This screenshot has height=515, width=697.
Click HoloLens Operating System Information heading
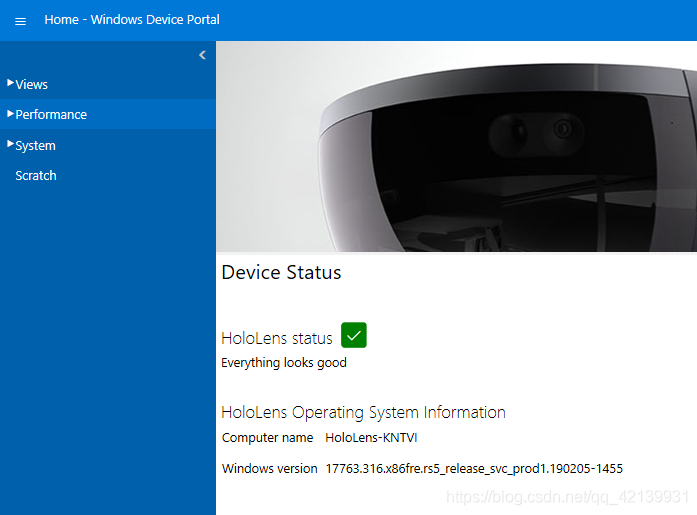click(364, 412)
